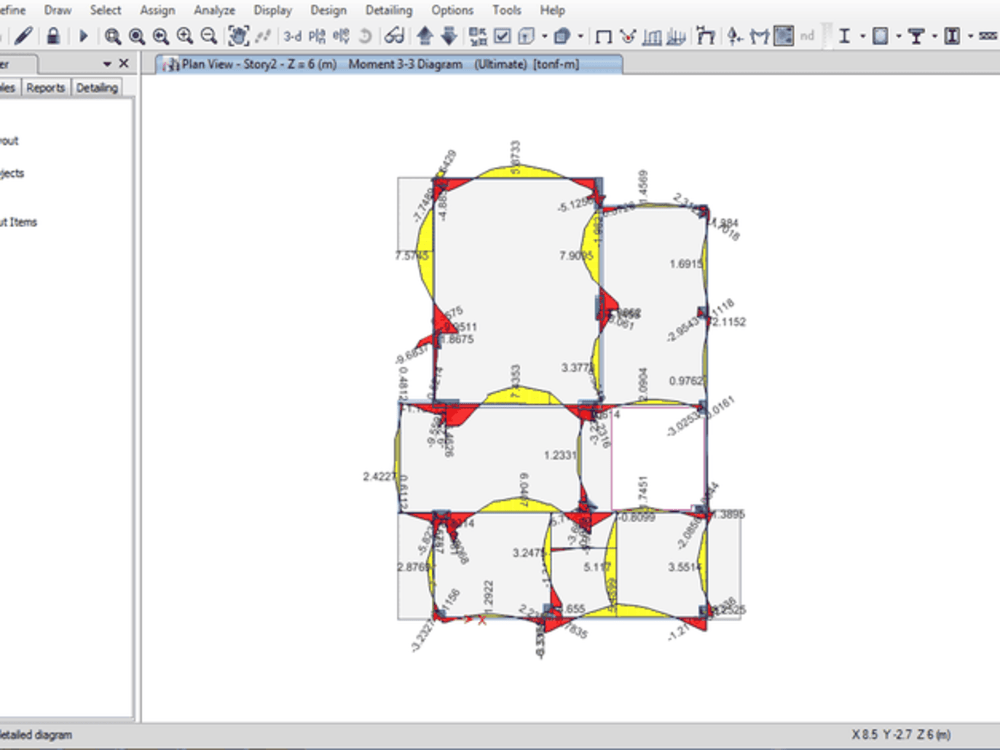Open dropdown beside composite column icon
The image size is (1000, 750).
click(970, 36)
